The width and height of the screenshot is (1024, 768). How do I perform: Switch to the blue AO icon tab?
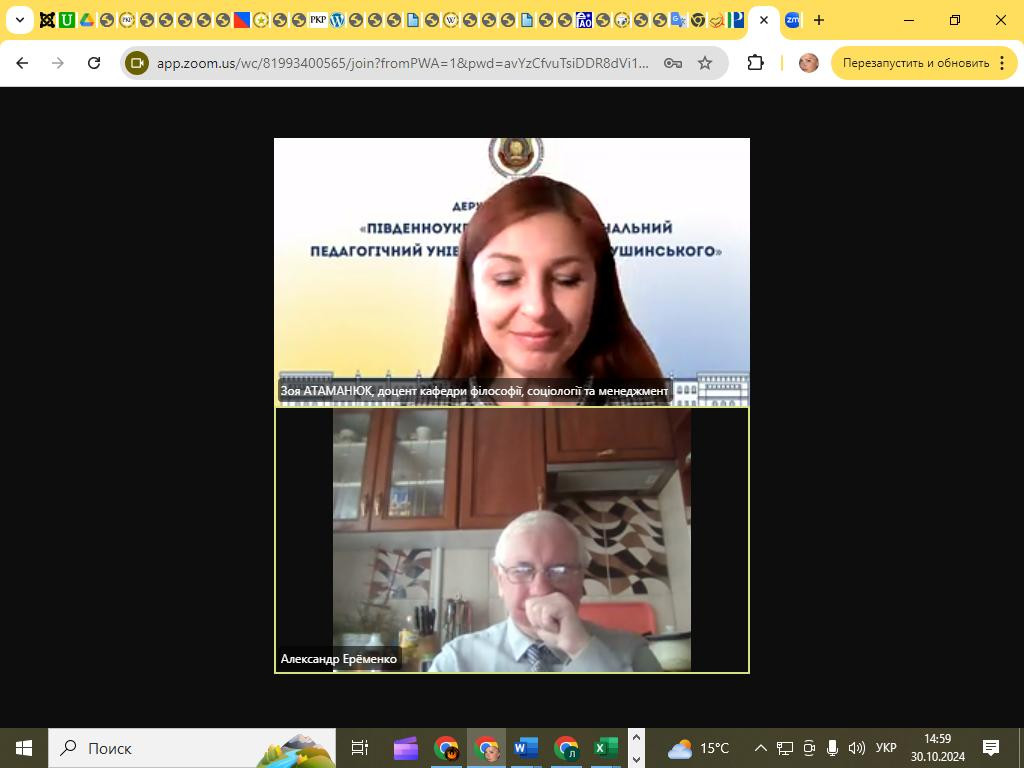584,20
